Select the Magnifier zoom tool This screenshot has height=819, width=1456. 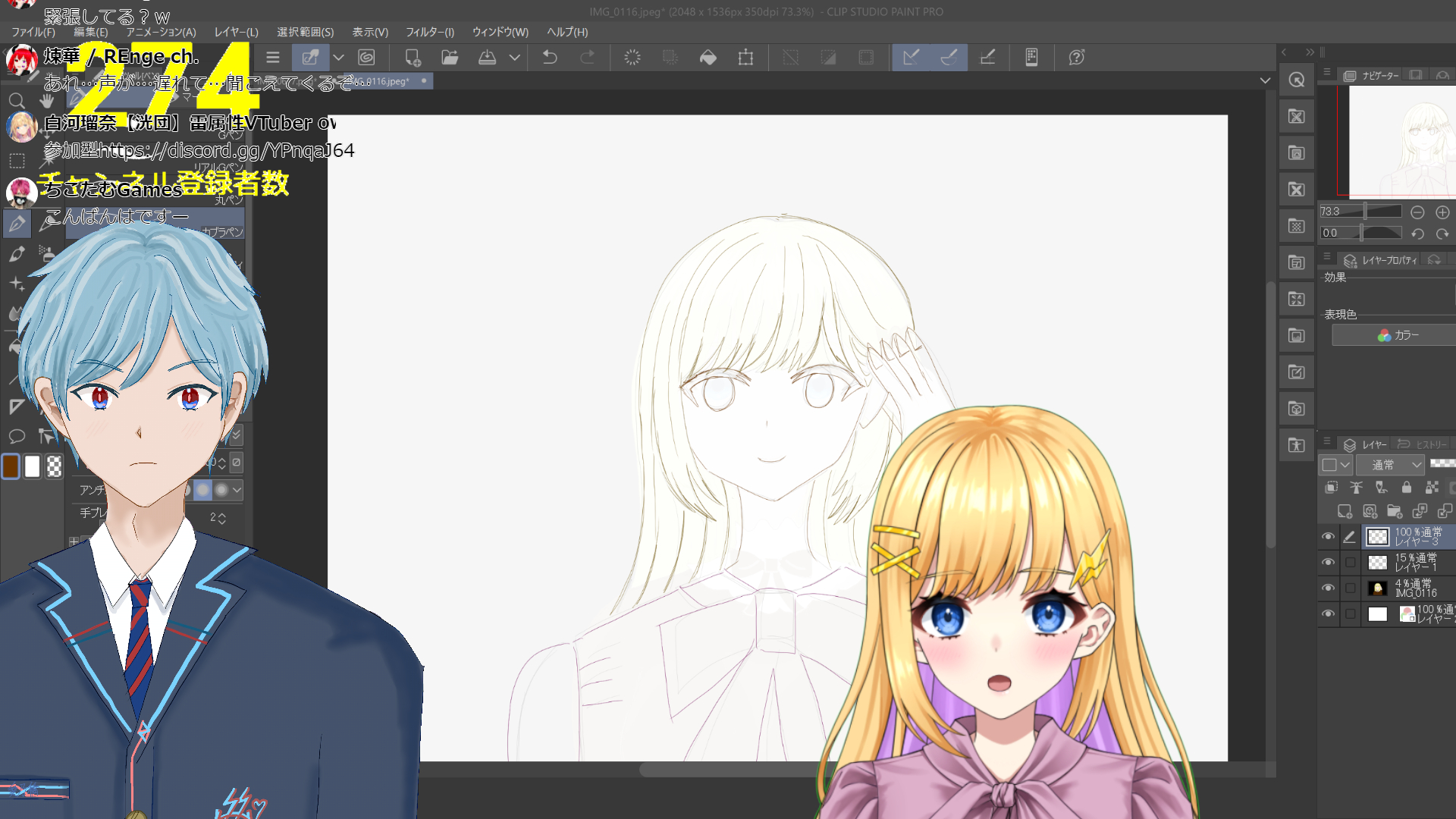coord(16,101)
